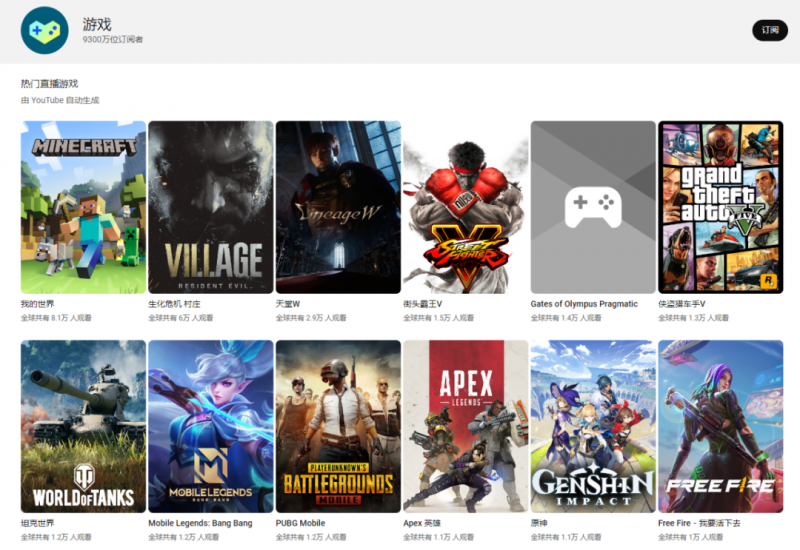Open the 生化危机 村庄 title link
Viewport: 800px width, 550px height.
[x=174, y=304]
